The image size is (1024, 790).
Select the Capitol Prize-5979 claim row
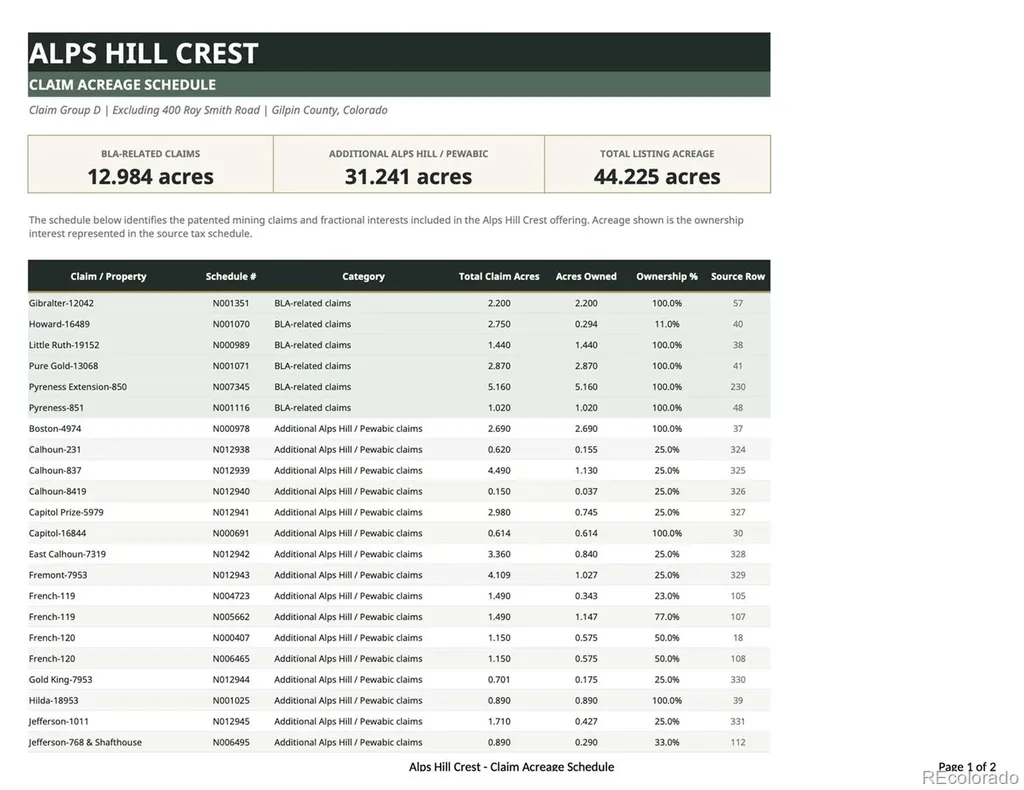coord(399,513)
